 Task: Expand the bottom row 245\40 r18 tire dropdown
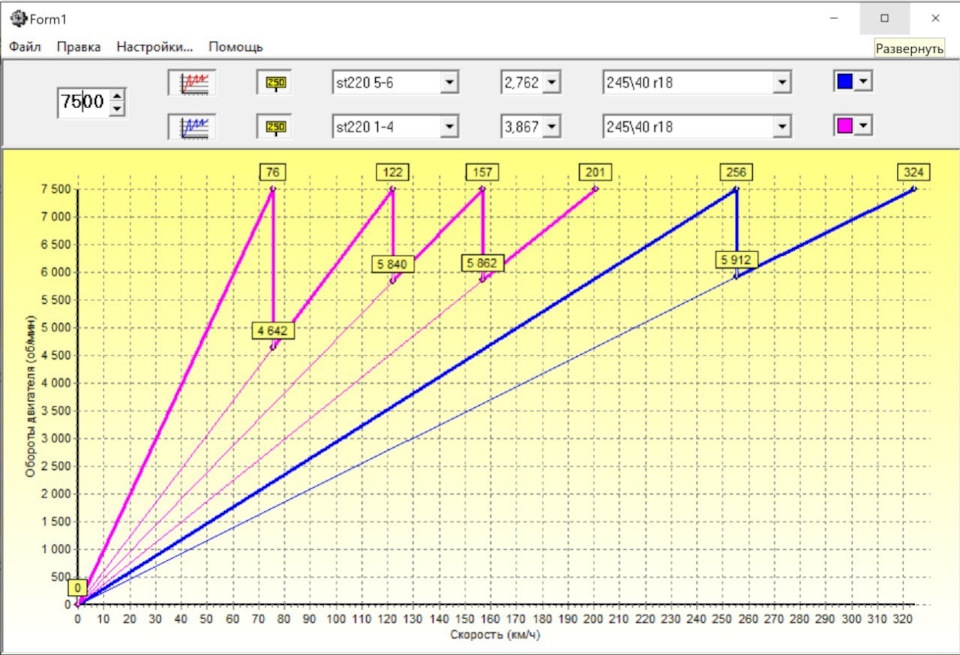coord(782,127)
